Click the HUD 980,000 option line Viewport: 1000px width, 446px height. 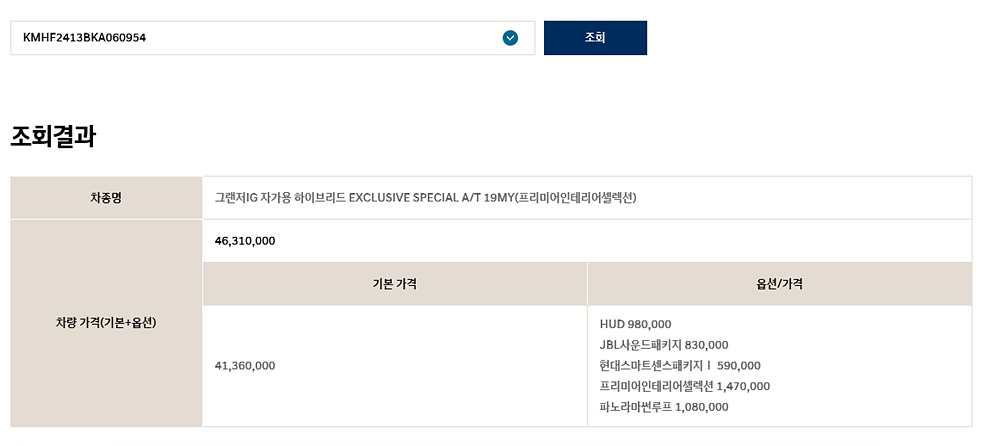tap(635, 324)
